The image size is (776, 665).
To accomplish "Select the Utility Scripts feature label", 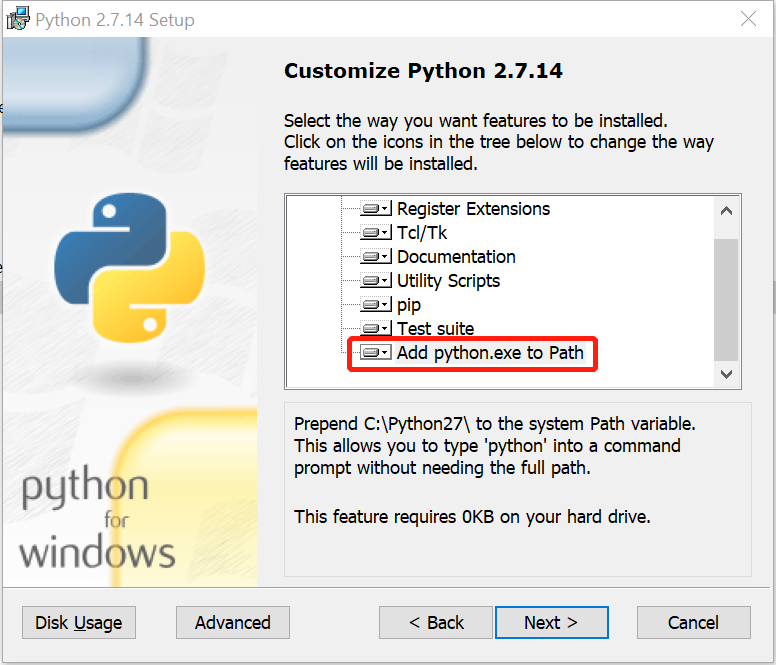I will tap(448, 281).
